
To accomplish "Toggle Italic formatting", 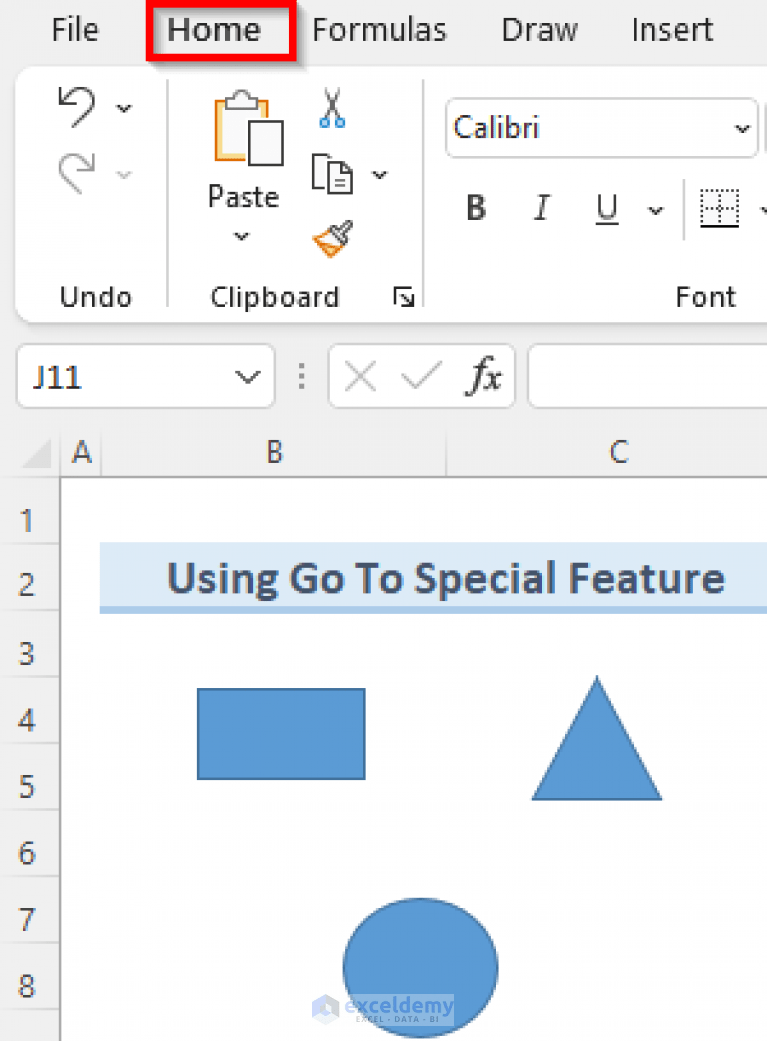I will click(541, 208).
